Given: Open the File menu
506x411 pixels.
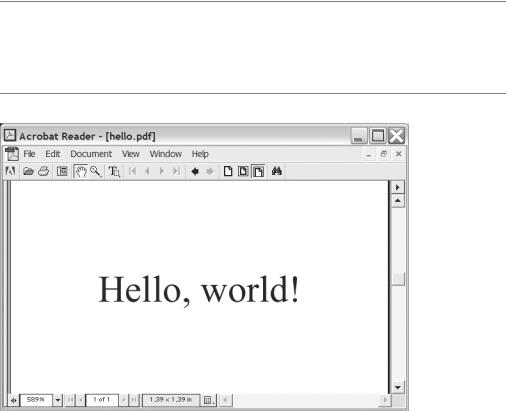Looking at the screenshot, I should 29,154.
